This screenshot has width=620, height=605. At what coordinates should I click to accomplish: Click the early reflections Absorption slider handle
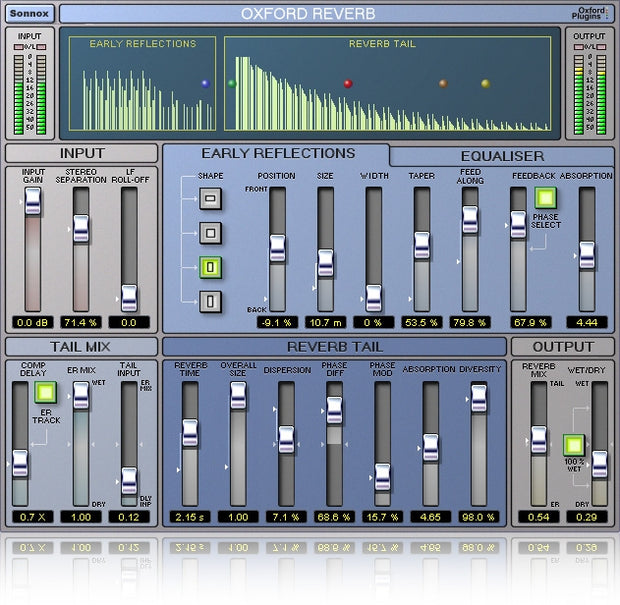click(x=587, y=255)
